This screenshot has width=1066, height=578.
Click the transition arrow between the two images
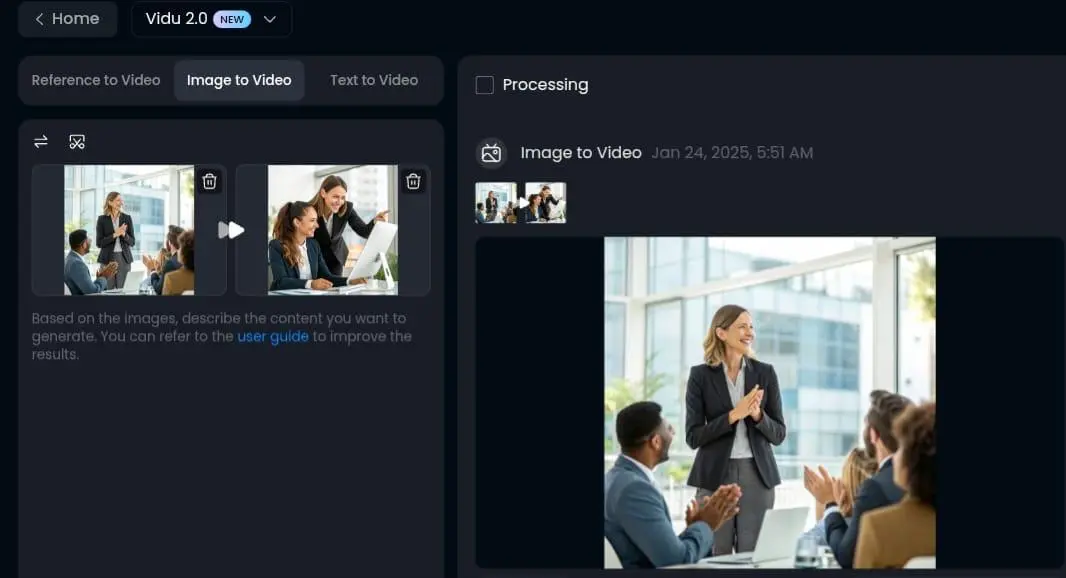pyautogui.click(x=231, y=230)
